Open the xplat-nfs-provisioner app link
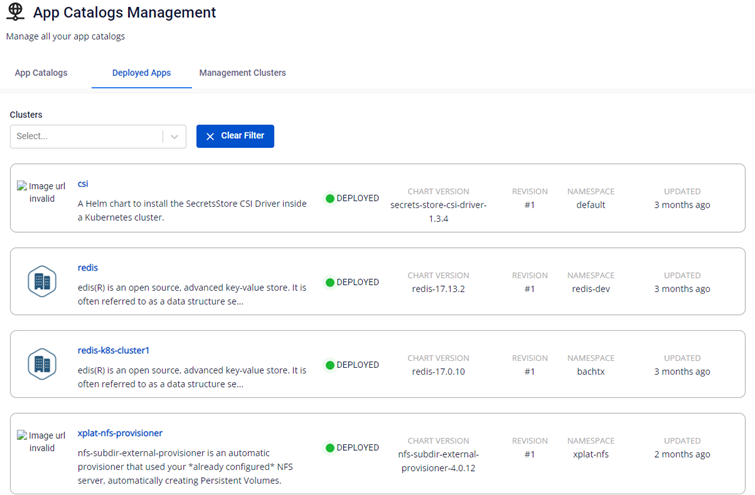Viewport: 755px width, 495px height. point(120,433)
